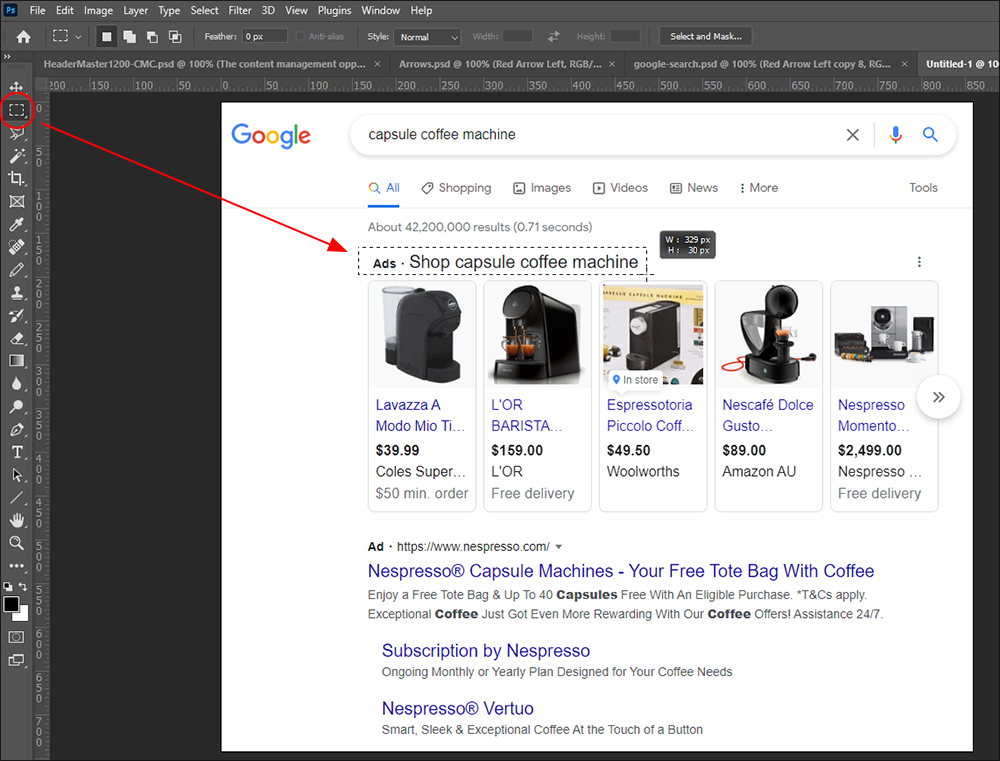Image resolution: width=1000 pixels, height=761 pixels.
Task: Select the Path Selection tool
Action: pos(17,475)
